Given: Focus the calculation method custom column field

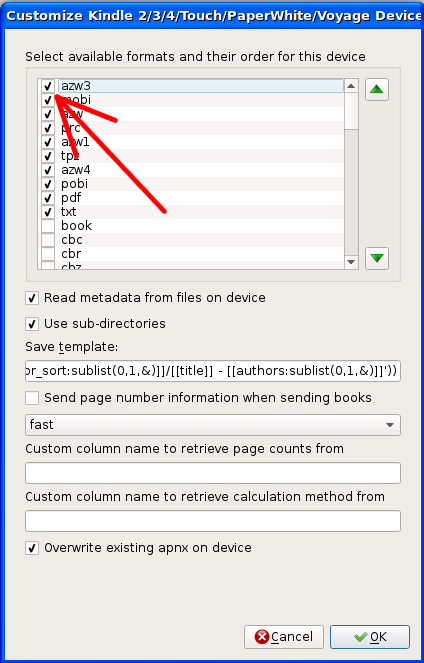Looking at the screenshot, I should coord(213,521).
